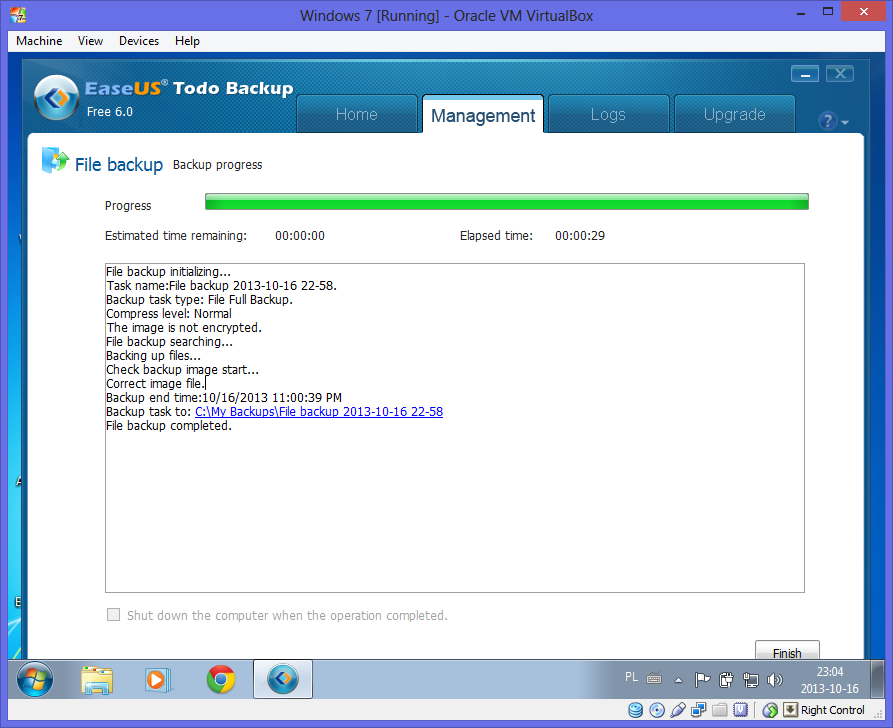Expand the help dropdown arrow
893x728 pixels.
point(845,122)
